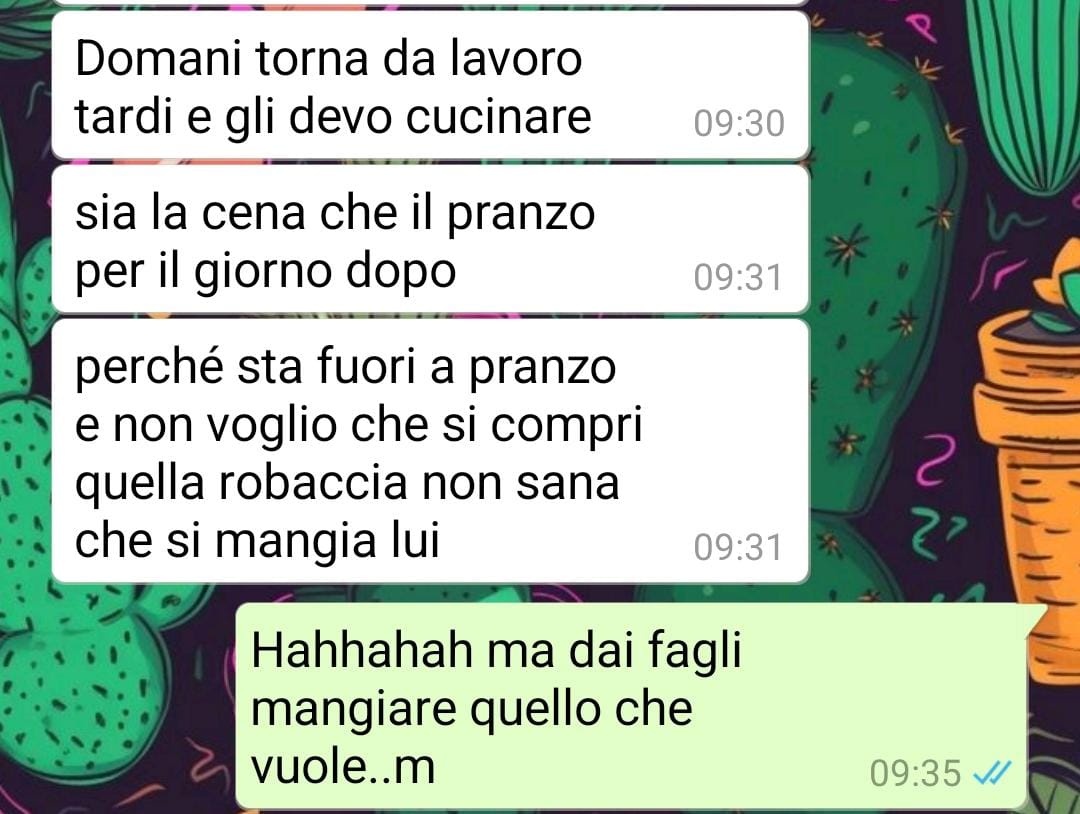Click the 09:30 timestamp
The width and height of the screenshot is (1080, 814).
pyautogui.click(x=739, y=124)
